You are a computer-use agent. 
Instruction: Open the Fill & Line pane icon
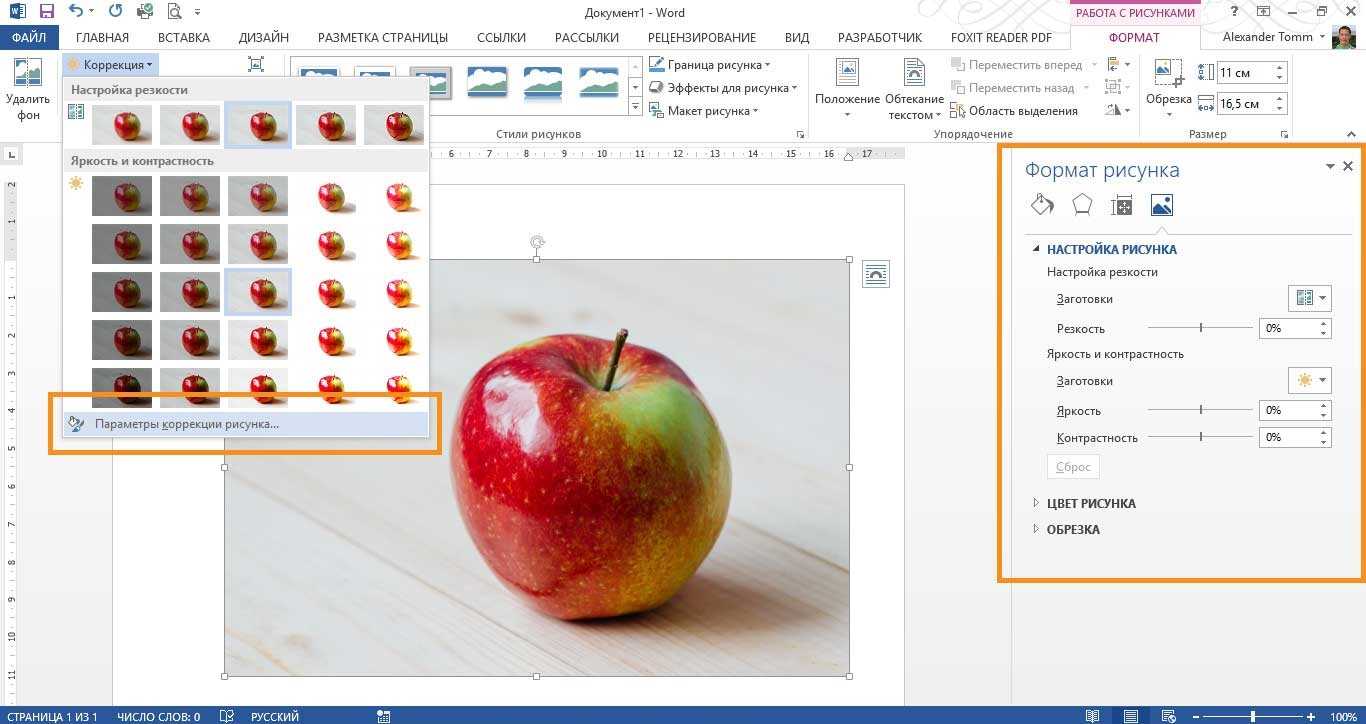1042,205
